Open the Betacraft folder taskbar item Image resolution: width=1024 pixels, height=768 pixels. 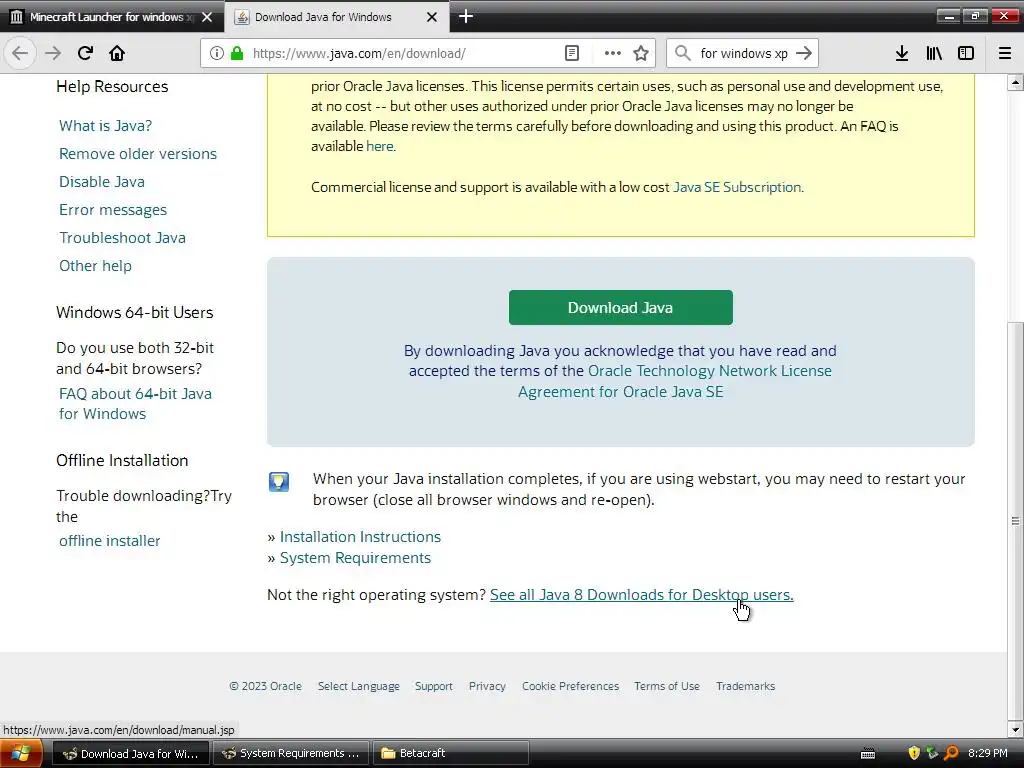point(451,754)
